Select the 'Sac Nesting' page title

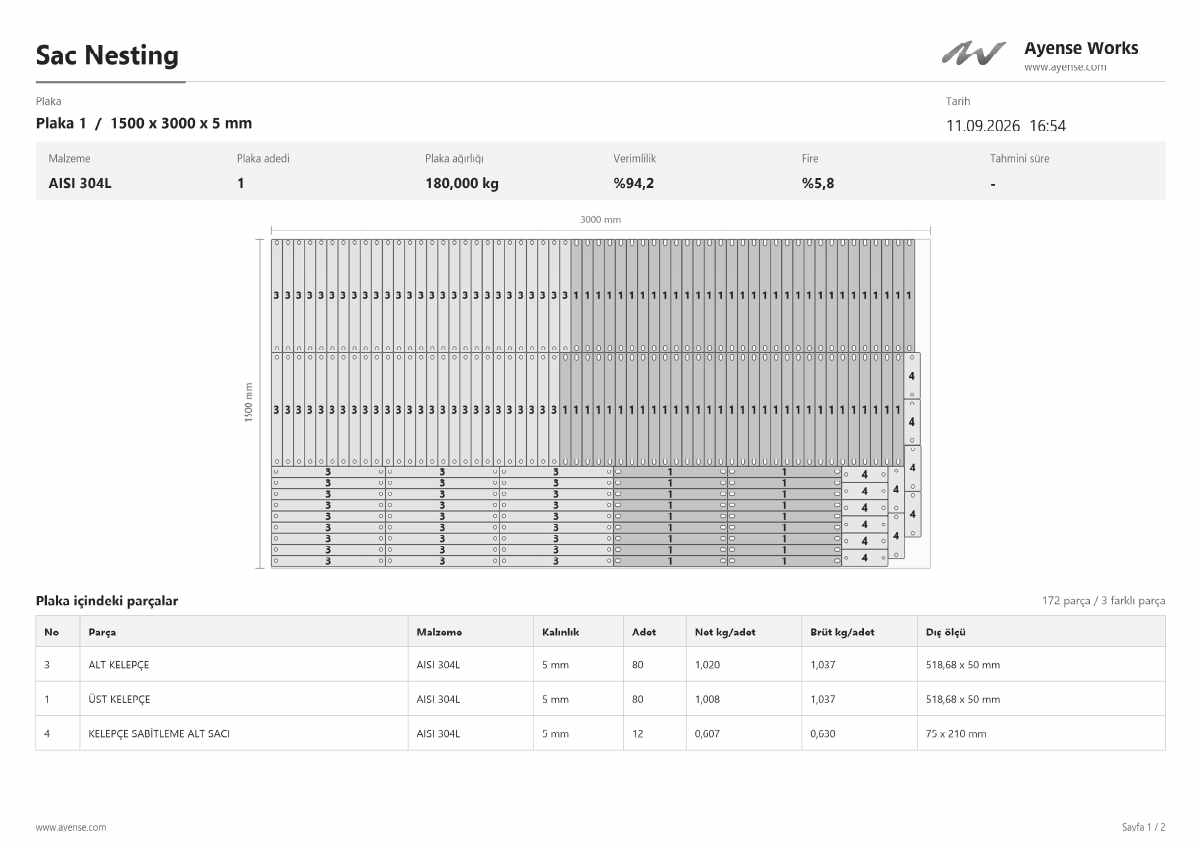pyautogui.click(x=107, y=55)
